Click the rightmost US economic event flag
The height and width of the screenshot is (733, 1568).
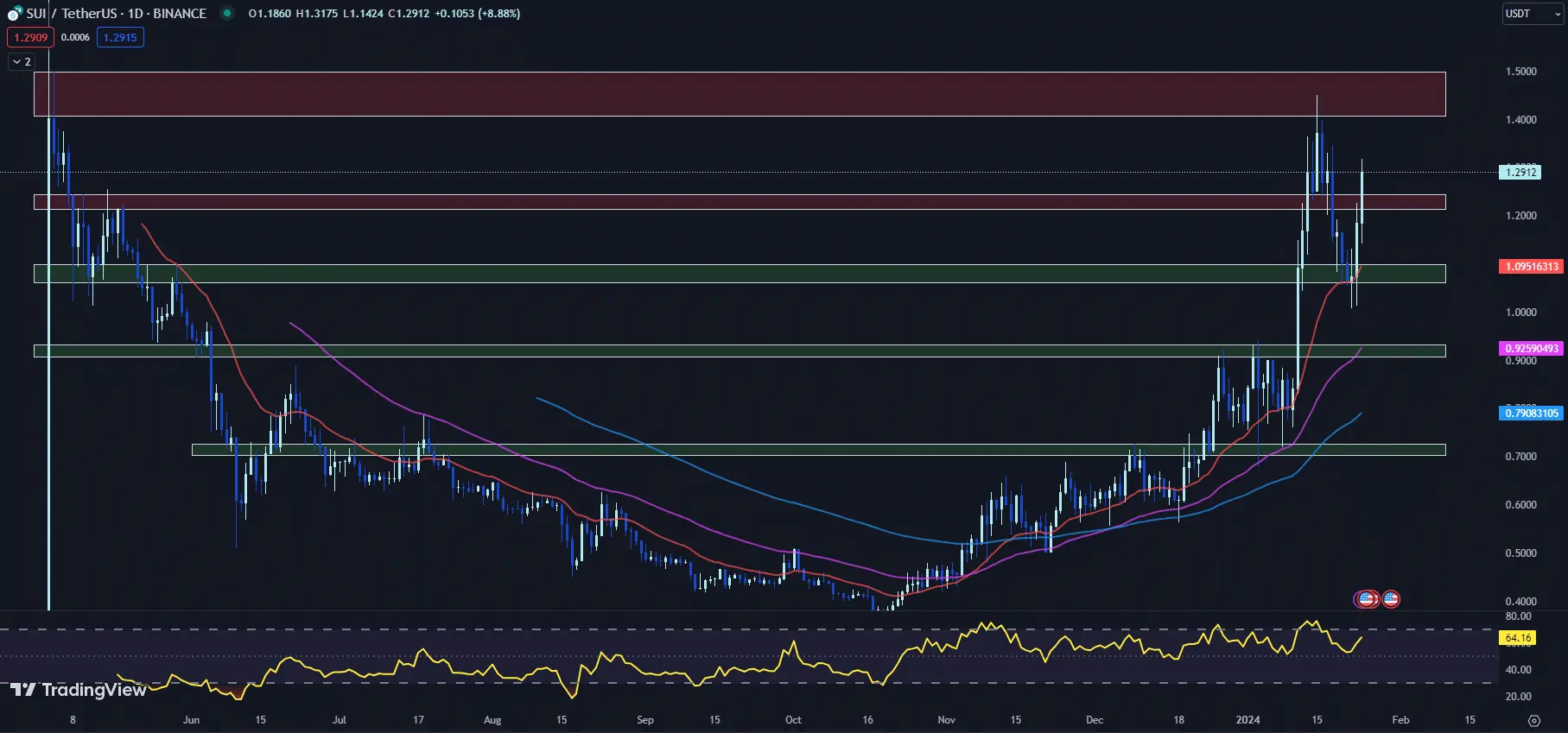point(1391,598)
